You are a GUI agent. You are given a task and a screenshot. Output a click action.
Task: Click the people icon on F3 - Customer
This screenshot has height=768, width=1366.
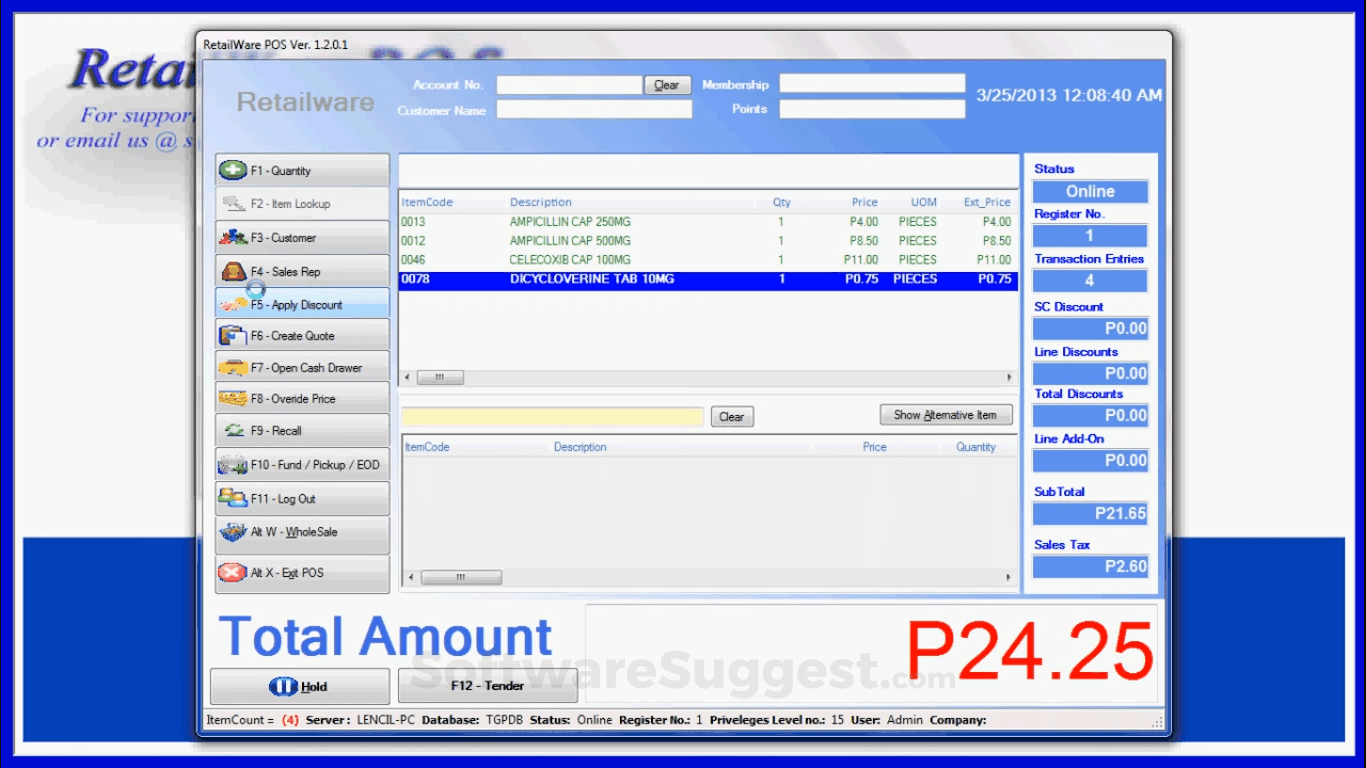pyautogui.click(x=233, y=238)
